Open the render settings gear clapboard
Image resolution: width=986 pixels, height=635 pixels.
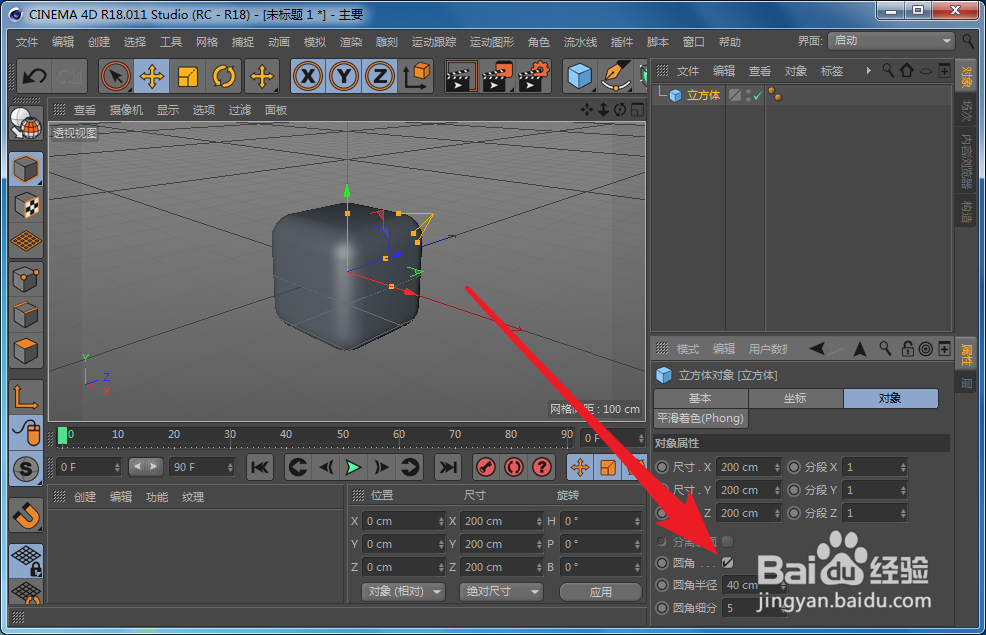(534, 77)
